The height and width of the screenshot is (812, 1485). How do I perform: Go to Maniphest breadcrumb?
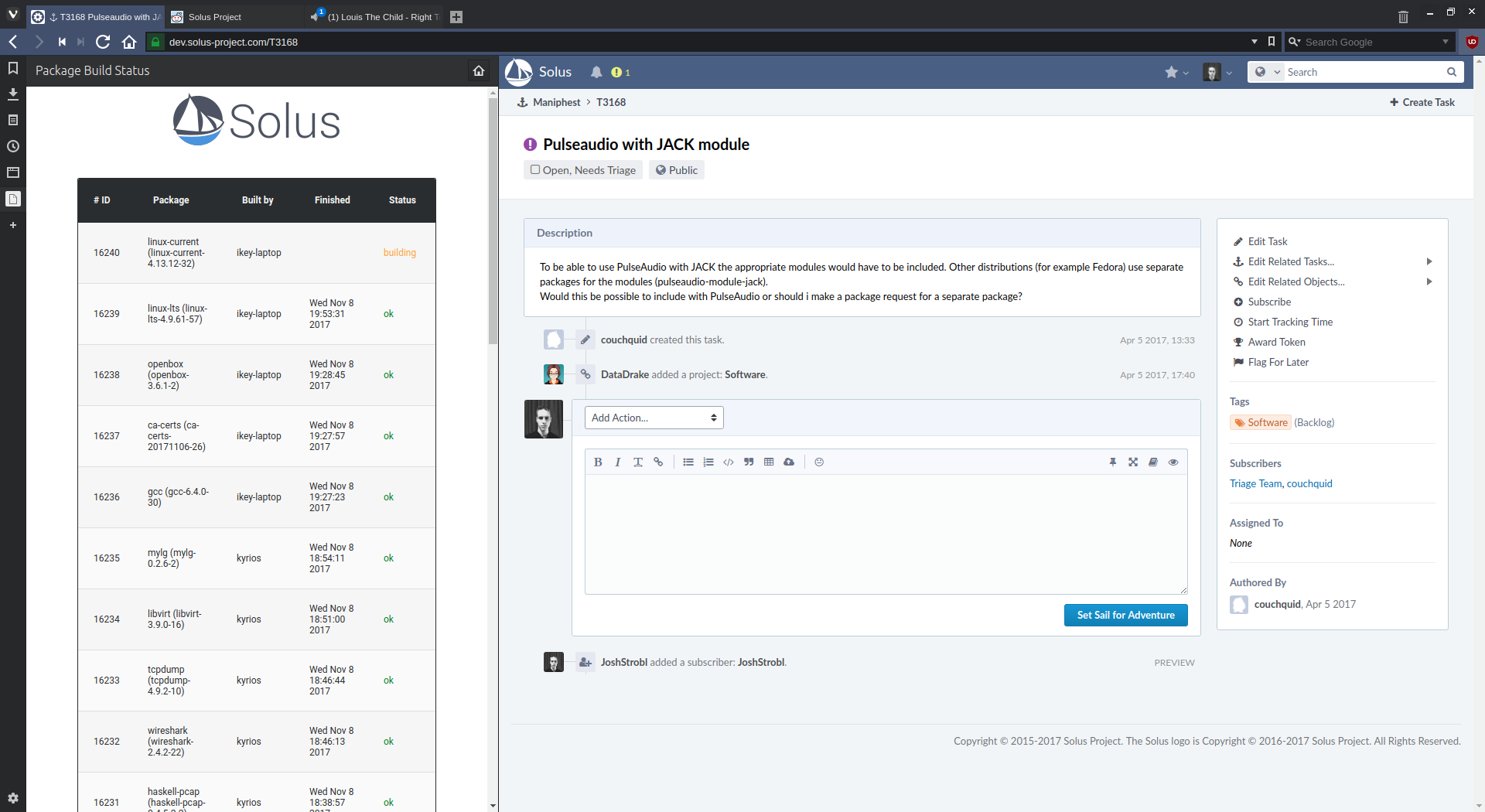(x=556, y=102)
